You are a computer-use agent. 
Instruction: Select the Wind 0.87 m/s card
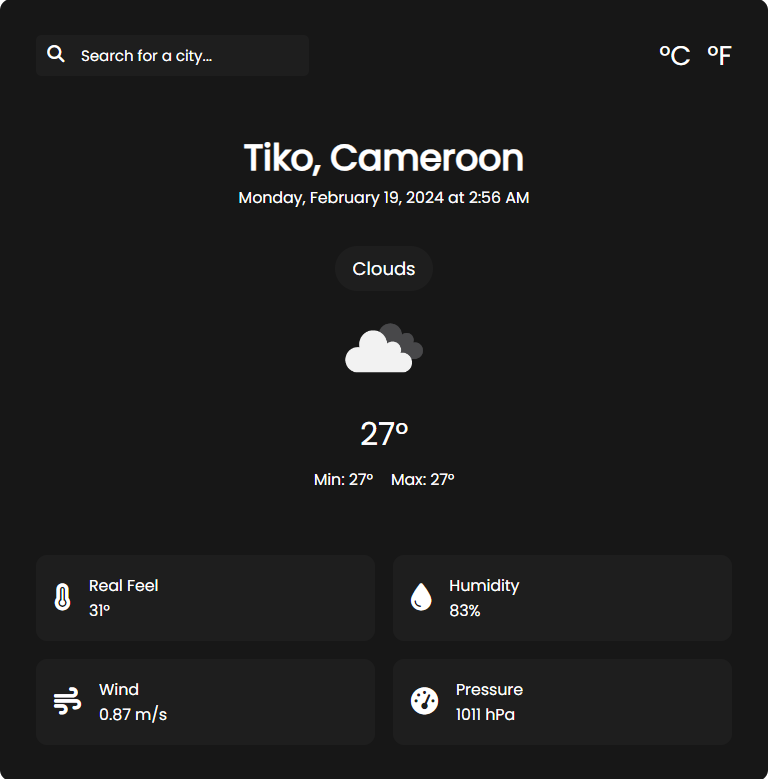pyautogui.click(x=206, y=702)
